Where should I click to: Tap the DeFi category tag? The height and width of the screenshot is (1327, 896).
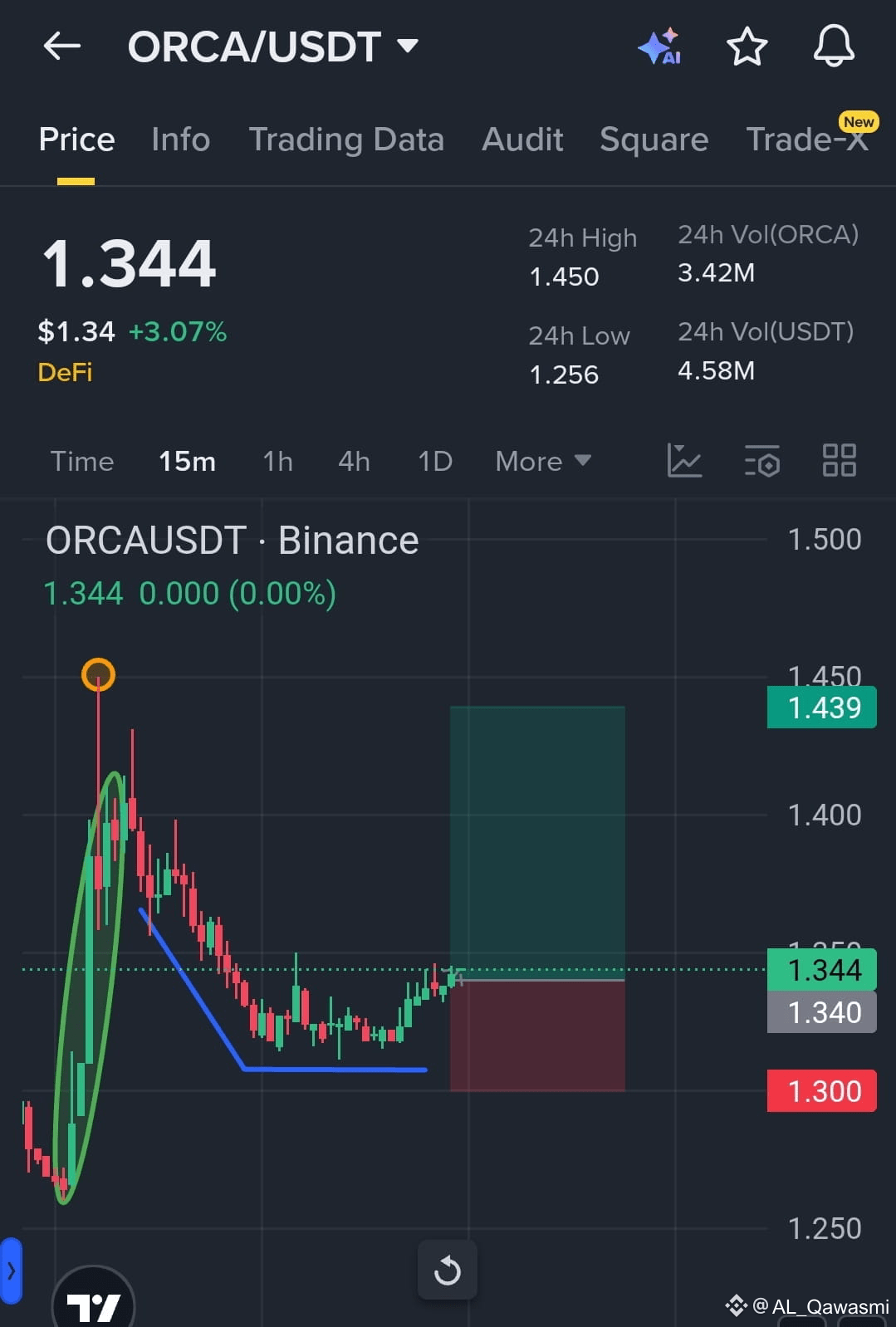(x=65, y=372)
